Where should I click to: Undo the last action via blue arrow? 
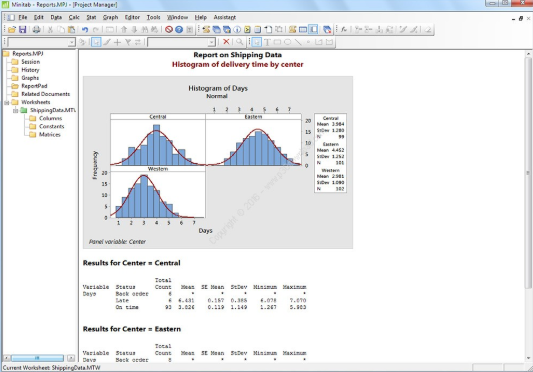(x=85, y=30)
